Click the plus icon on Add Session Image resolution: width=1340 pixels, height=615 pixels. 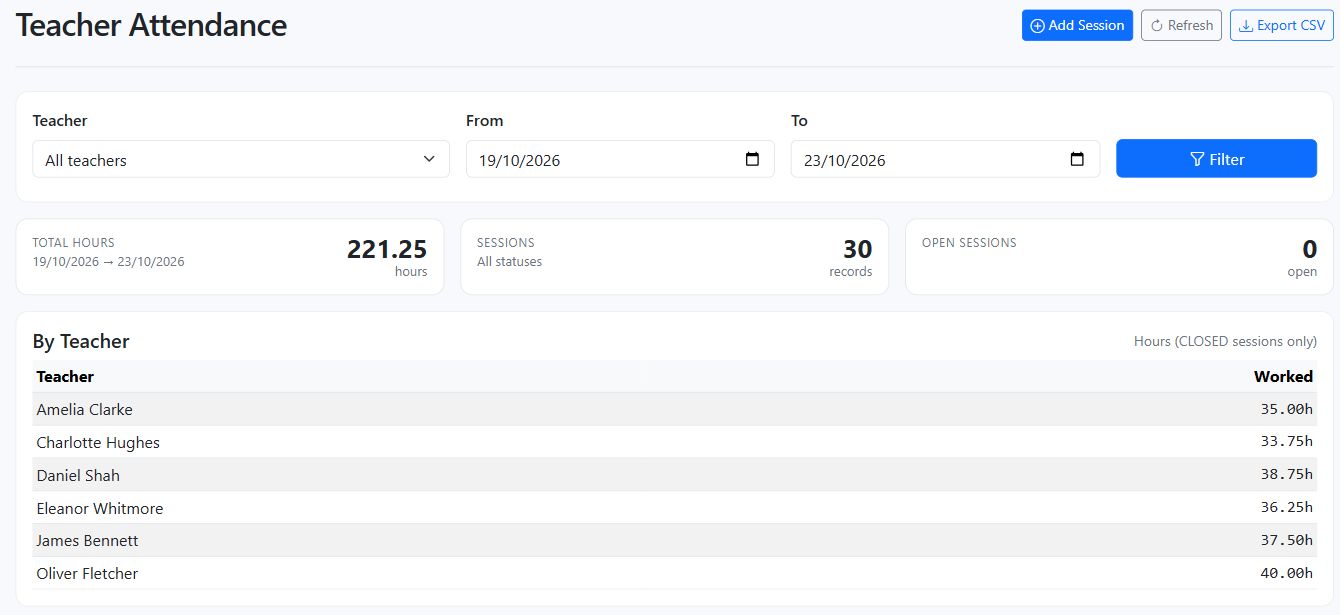[1037, 26]
